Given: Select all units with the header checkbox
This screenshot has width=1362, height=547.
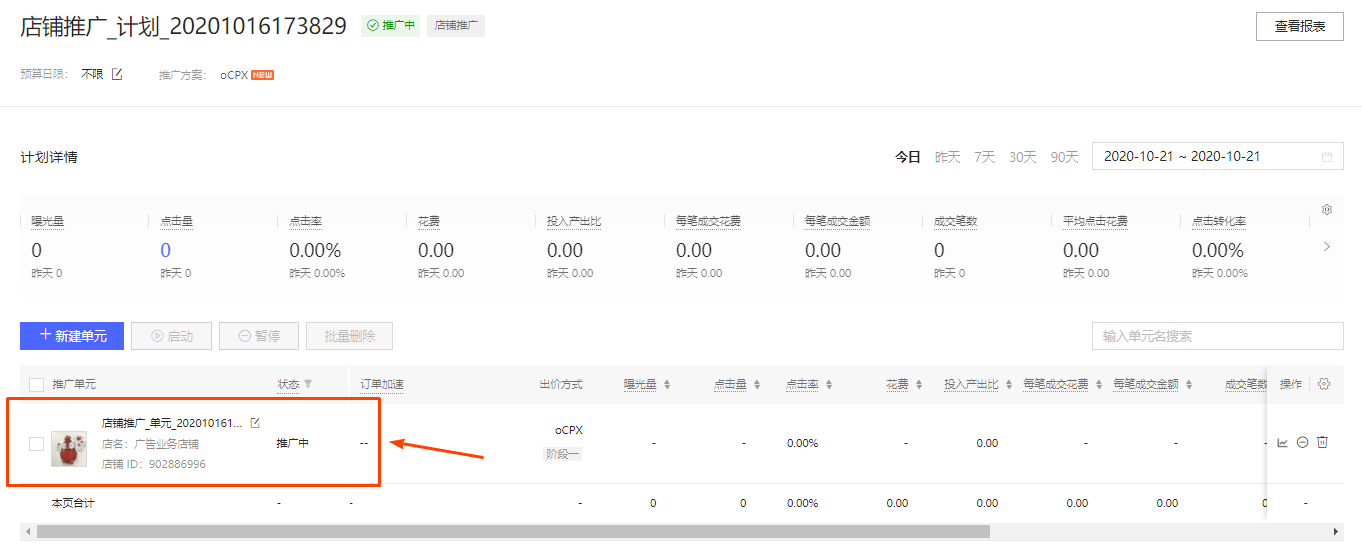Looking at the screenshot, I should click(37, 384).
